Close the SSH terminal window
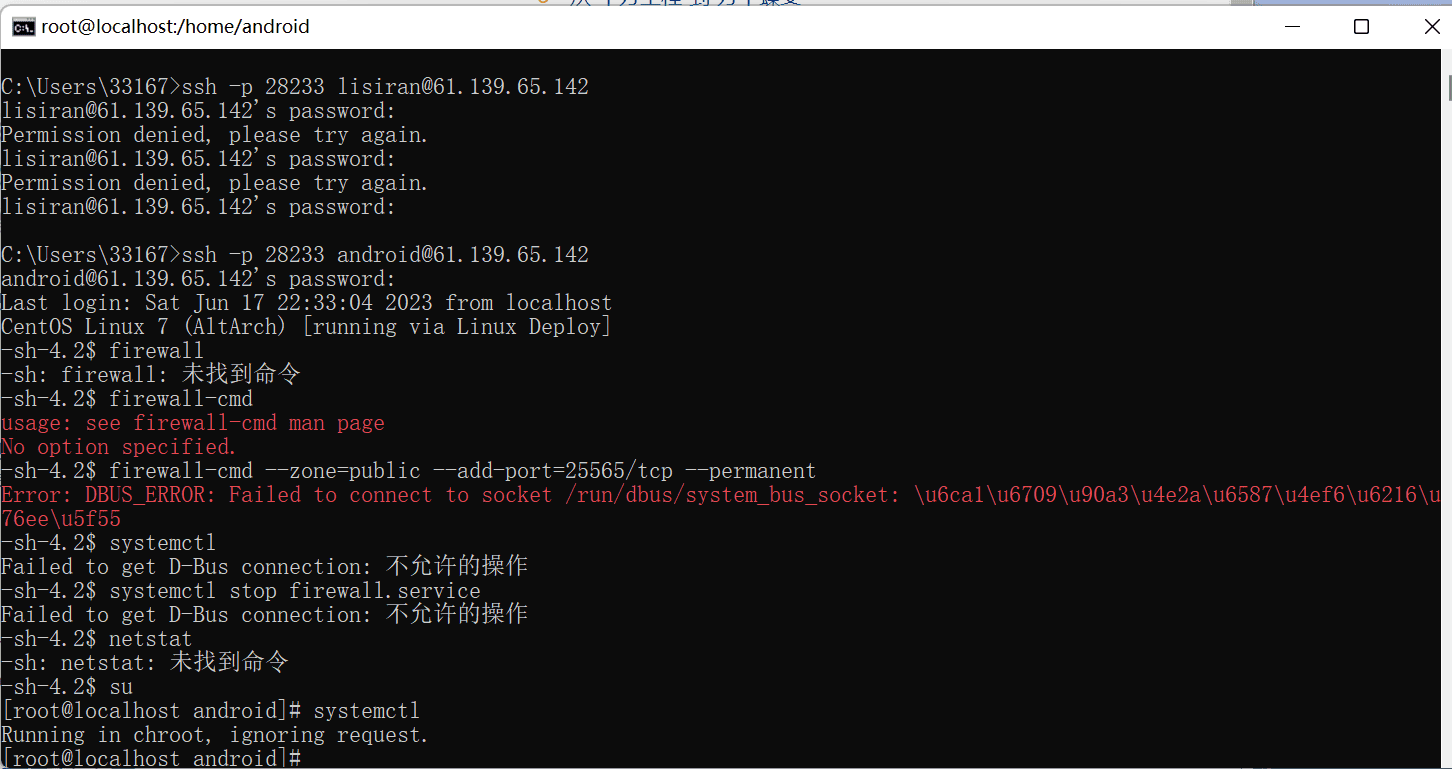 pos(1431,27)
